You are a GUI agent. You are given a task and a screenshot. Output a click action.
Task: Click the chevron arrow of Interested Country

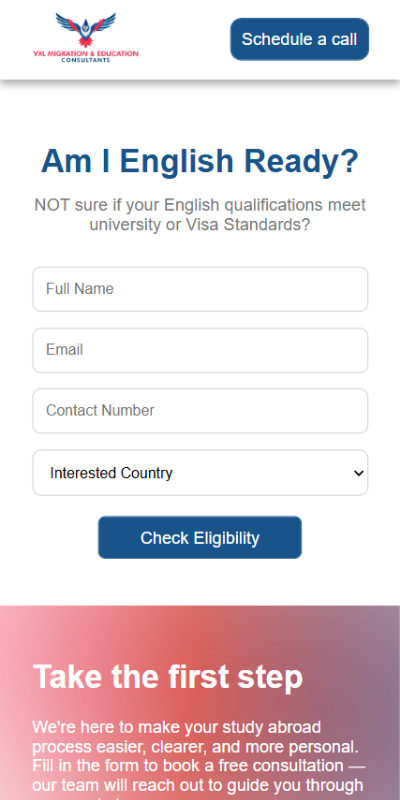tap(359, 473)
